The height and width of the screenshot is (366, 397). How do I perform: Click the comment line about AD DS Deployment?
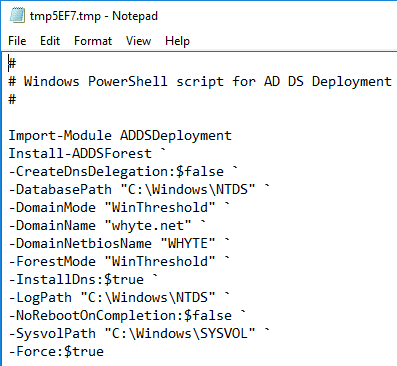200,81
